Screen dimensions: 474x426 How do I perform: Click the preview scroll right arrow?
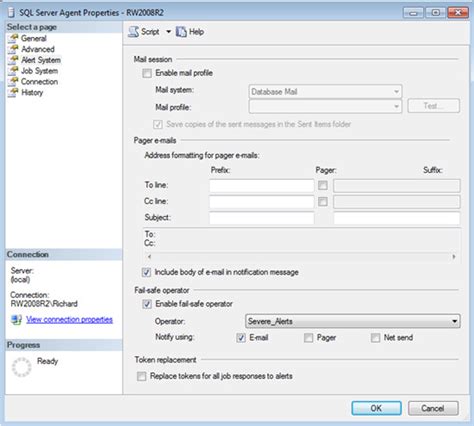tap(454, 257)
